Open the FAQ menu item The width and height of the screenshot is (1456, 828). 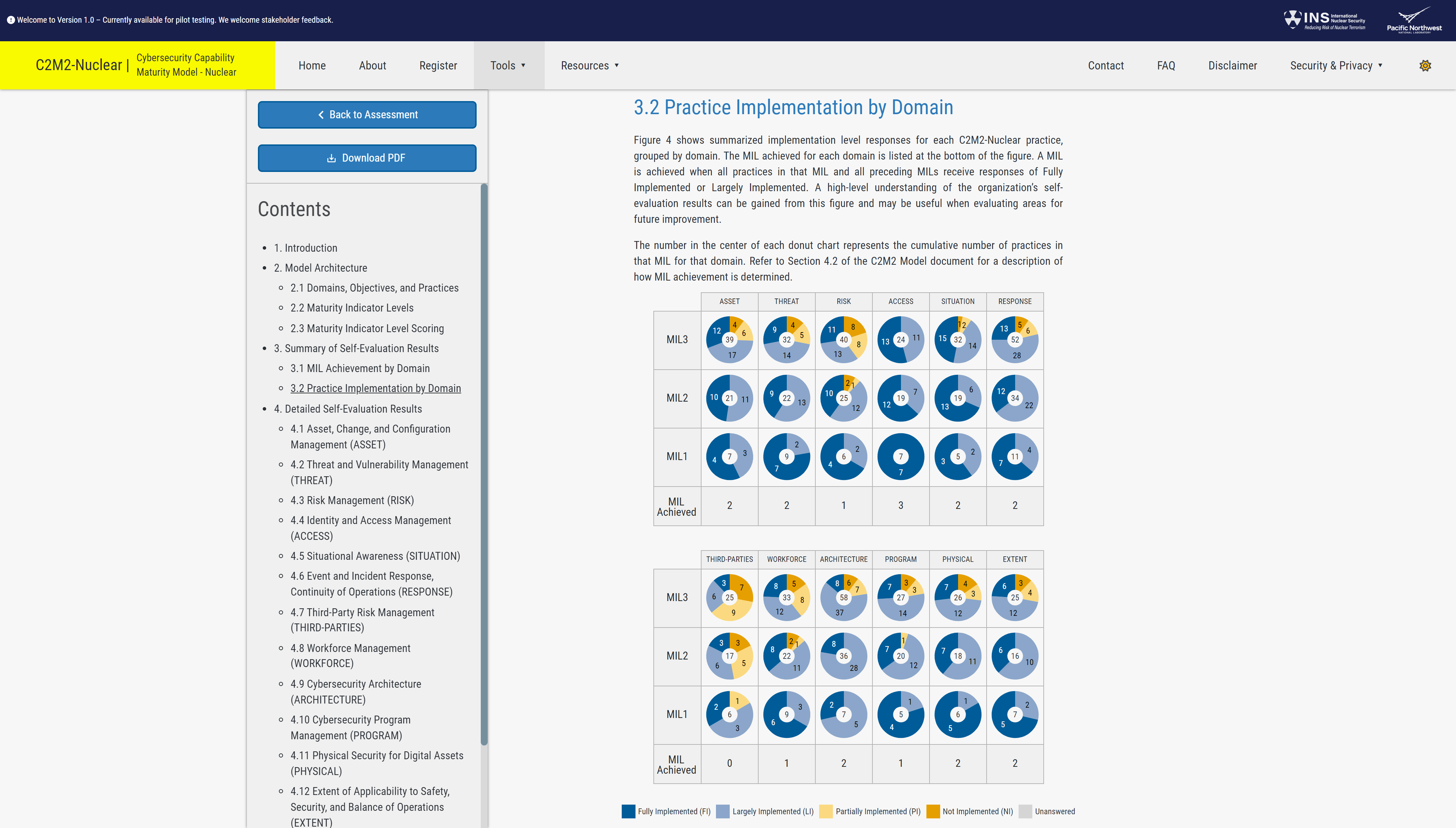point(1165,65)
